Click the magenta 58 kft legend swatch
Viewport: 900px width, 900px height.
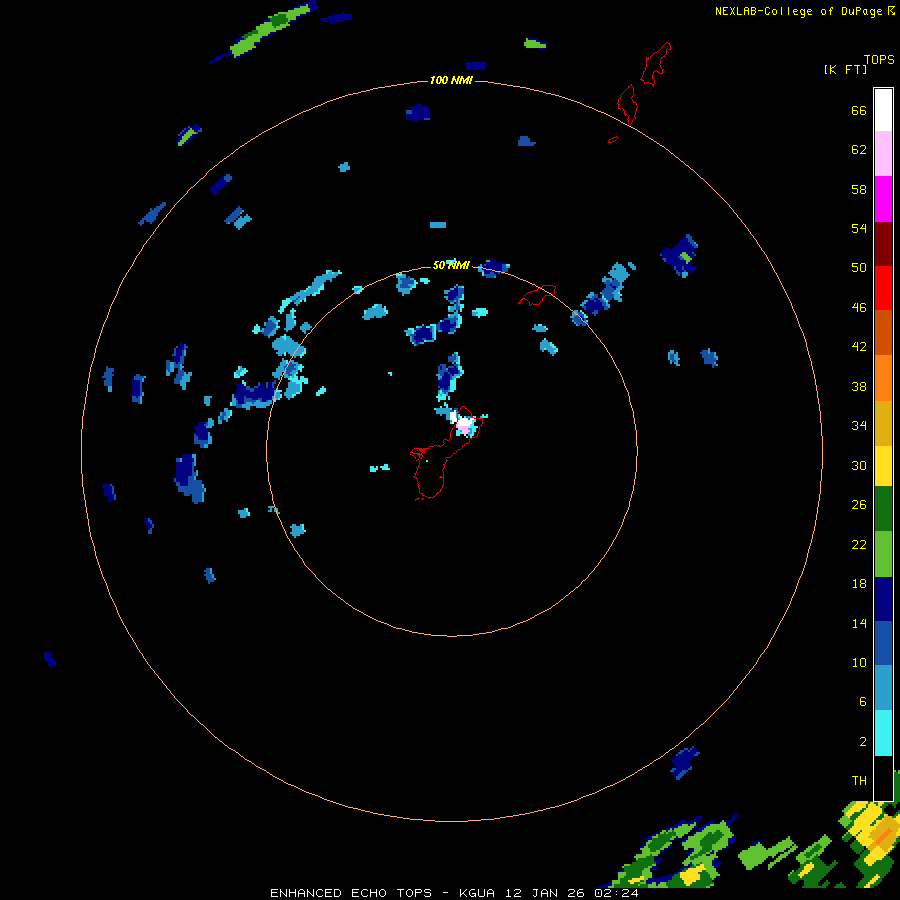pyautogui.click(x=883, y=199)
